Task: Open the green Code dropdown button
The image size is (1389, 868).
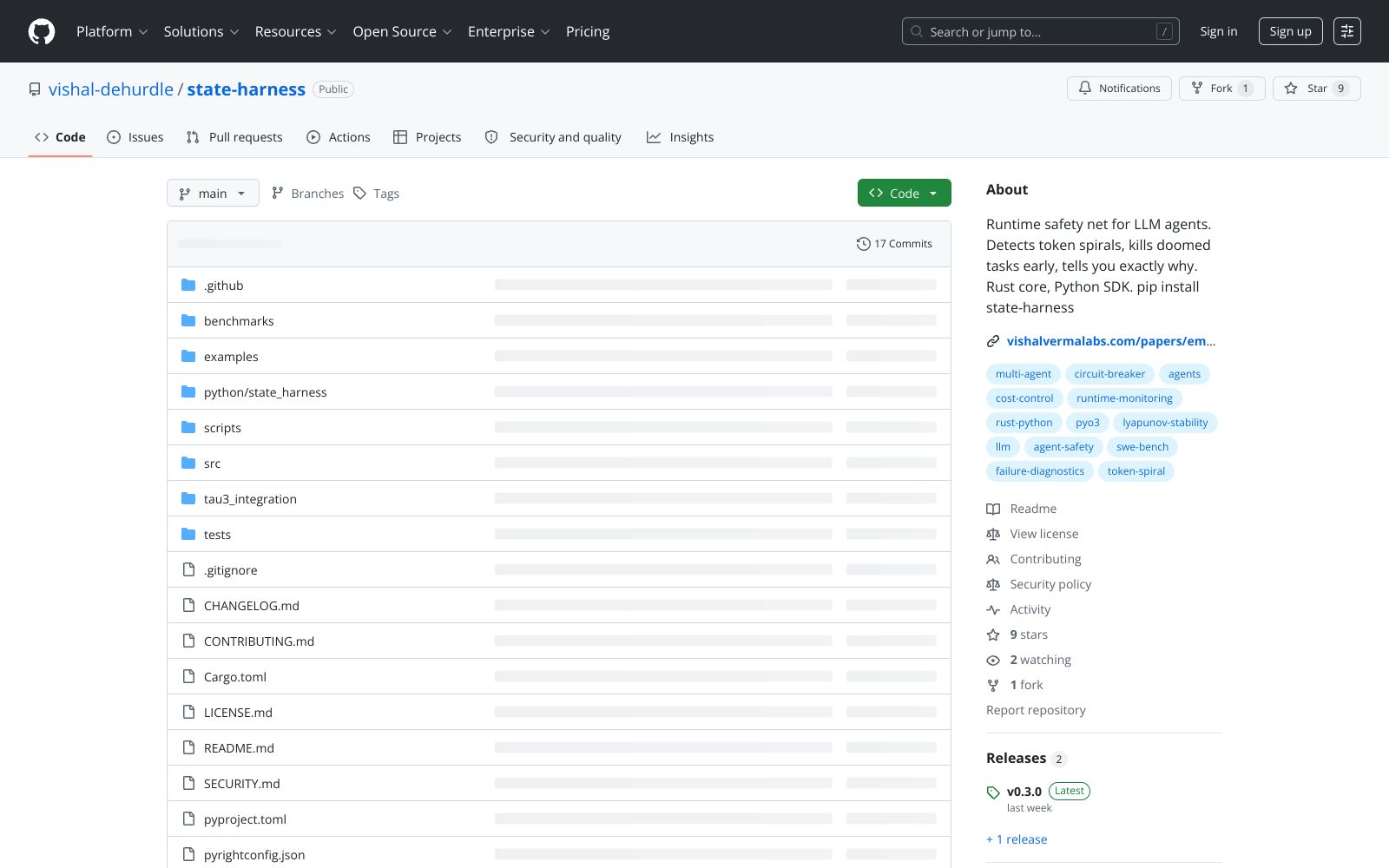Action: coord(905,193)
